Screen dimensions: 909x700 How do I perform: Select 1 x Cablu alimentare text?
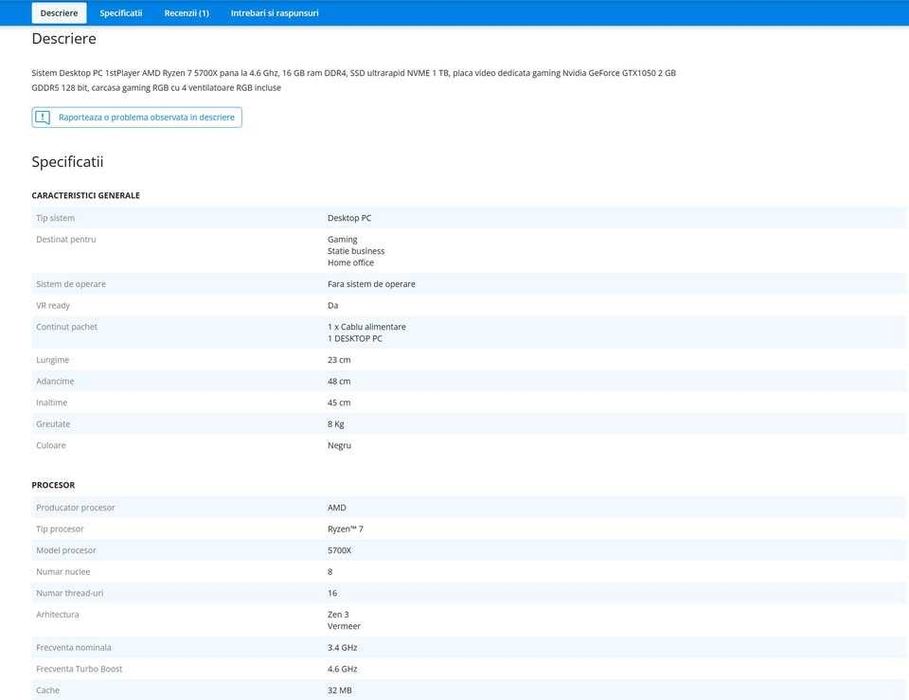(x=366, y=327)
